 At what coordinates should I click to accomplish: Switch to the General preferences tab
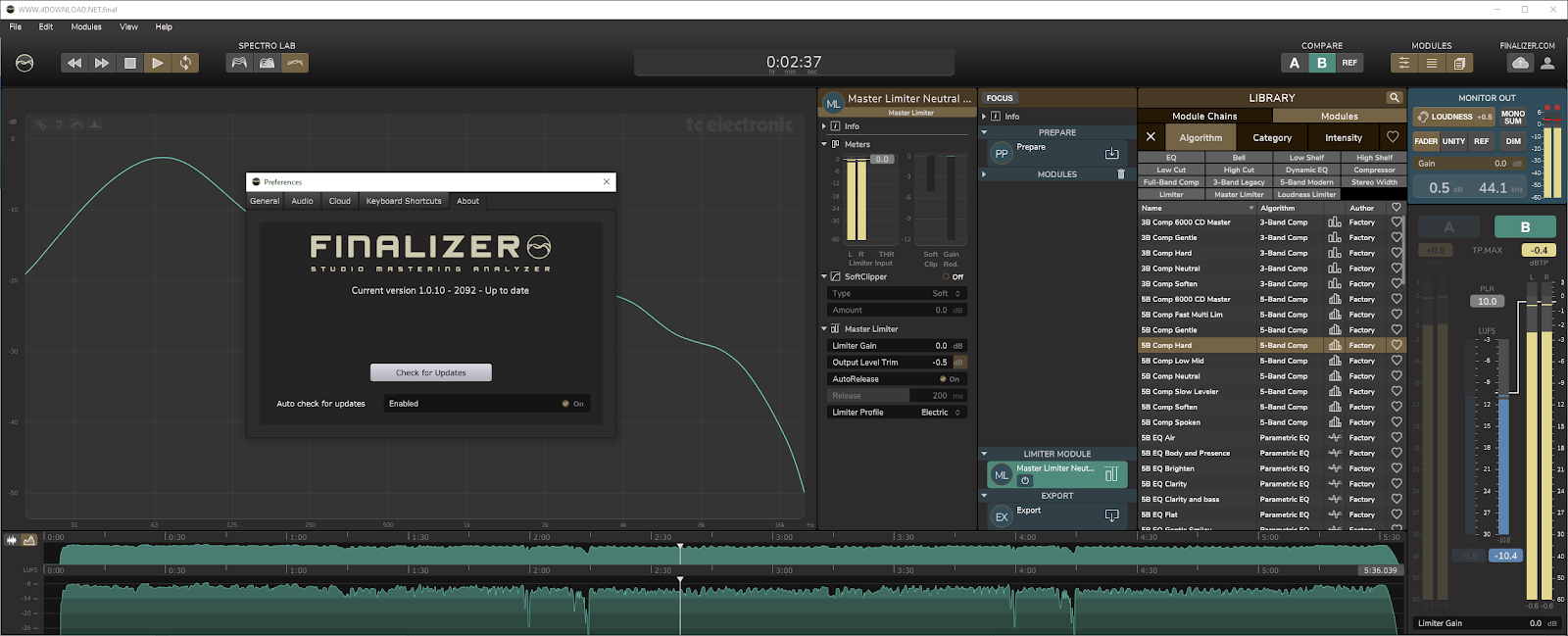(265, 201)
